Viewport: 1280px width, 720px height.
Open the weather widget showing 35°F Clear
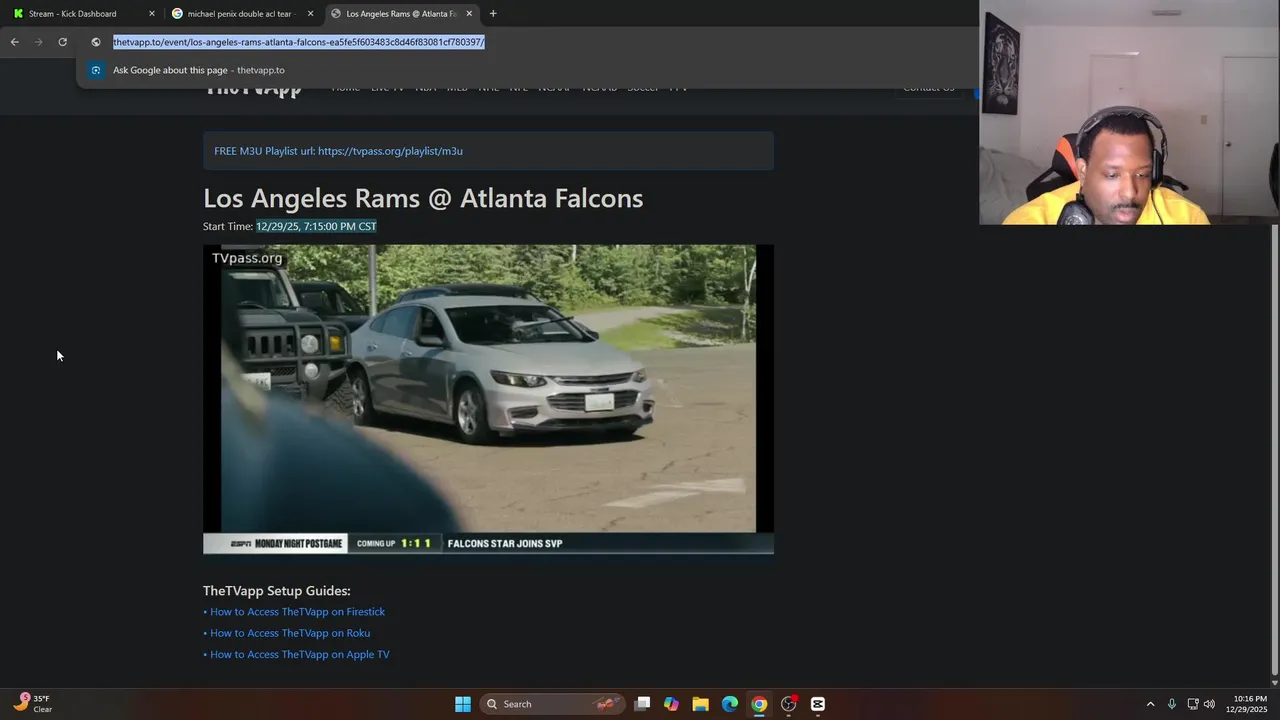pos(33,704)
